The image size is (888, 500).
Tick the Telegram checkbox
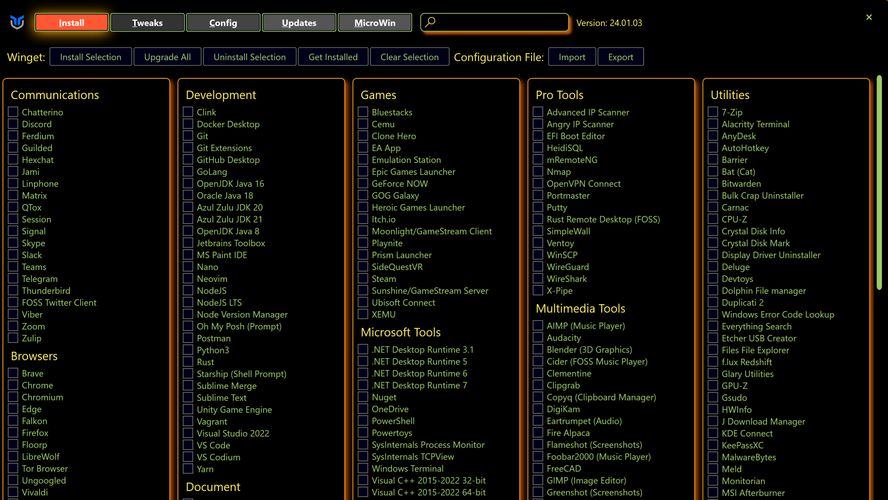13,278
